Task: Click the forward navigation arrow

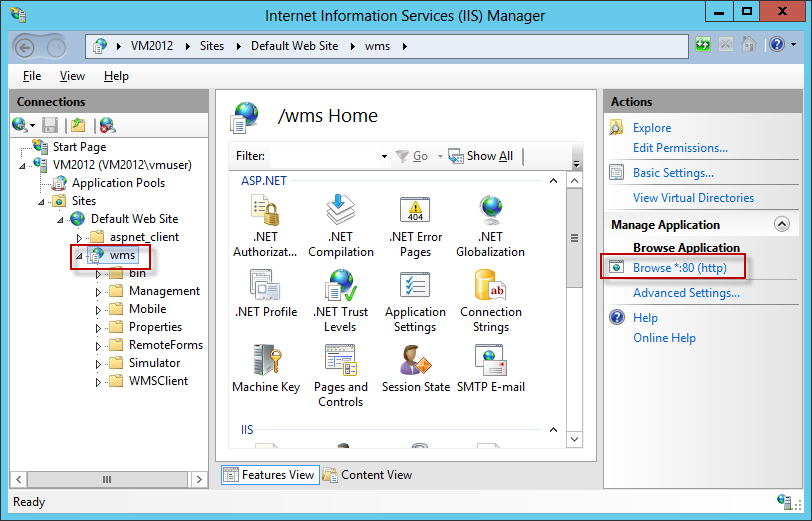Action: click(x=56, y=48)
